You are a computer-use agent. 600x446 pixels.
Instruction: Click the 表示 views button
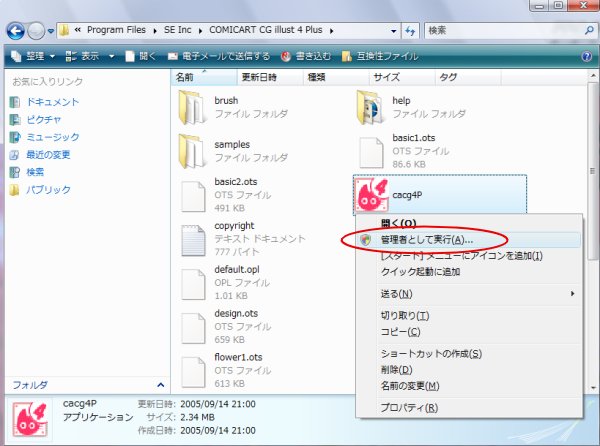tap(82, 57)
